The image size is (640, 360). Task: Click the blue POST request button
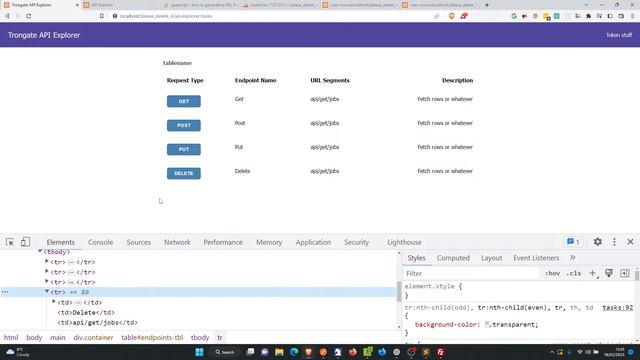pos(184,125)
